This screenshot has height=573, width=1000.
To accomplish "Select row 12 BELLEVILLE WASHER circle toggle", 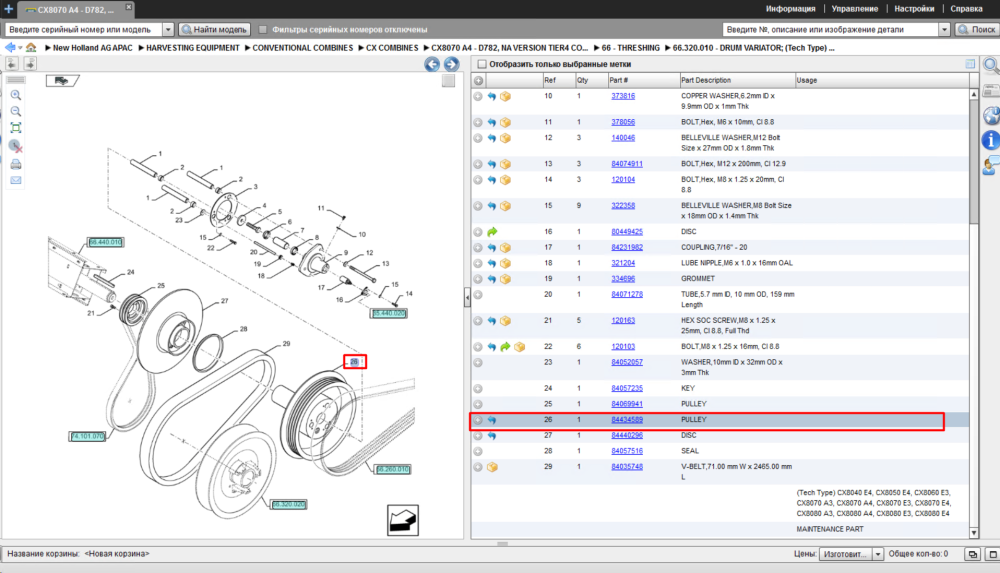I will coord(478,138).
